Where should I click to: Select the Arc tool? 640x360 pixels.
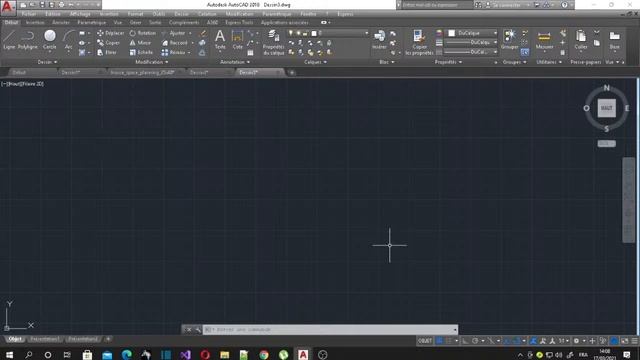[x=69, y=40]
